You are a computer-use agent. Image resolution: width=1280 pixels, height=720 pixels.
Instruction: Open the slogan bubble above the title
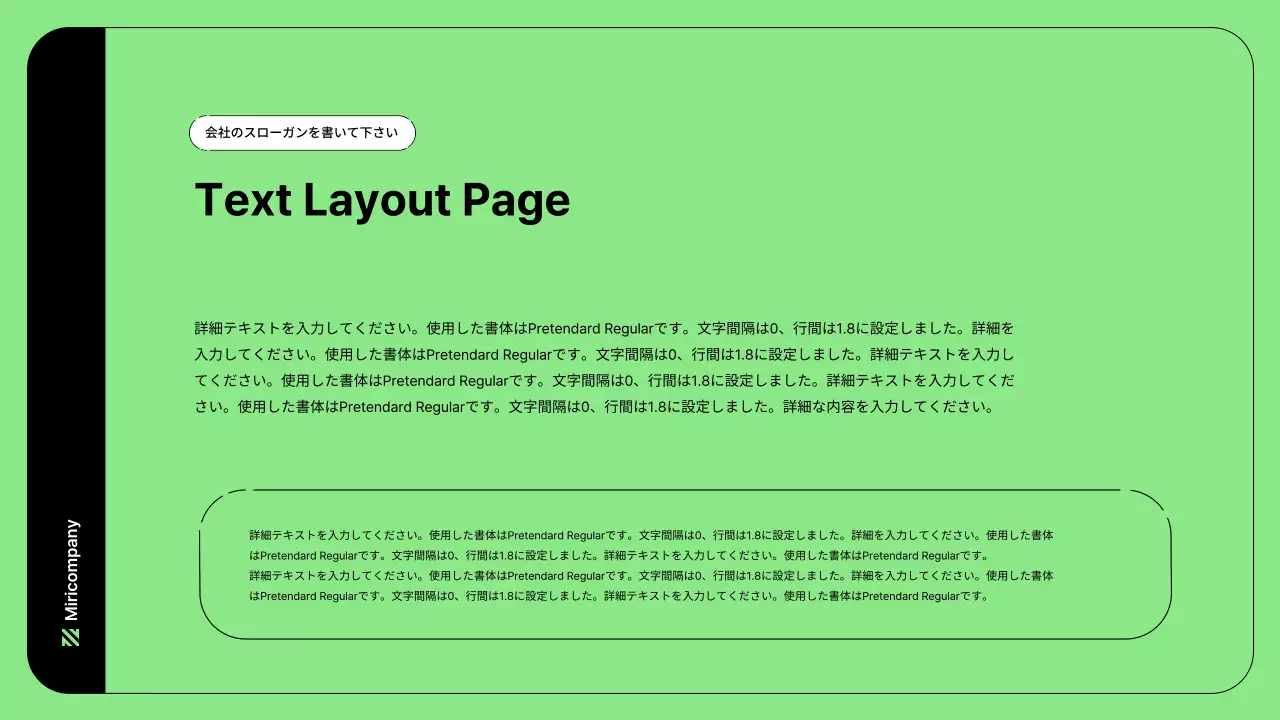tap(302, 132)
